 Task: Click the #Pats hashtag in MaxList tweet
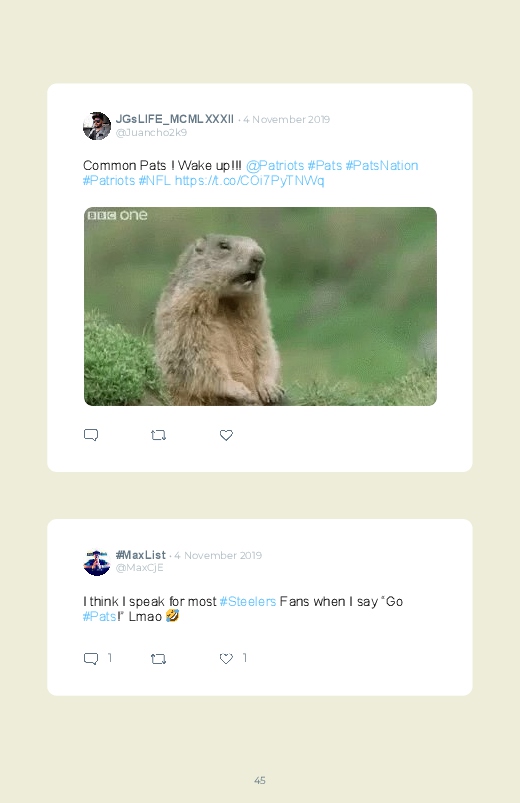[100, 617]
